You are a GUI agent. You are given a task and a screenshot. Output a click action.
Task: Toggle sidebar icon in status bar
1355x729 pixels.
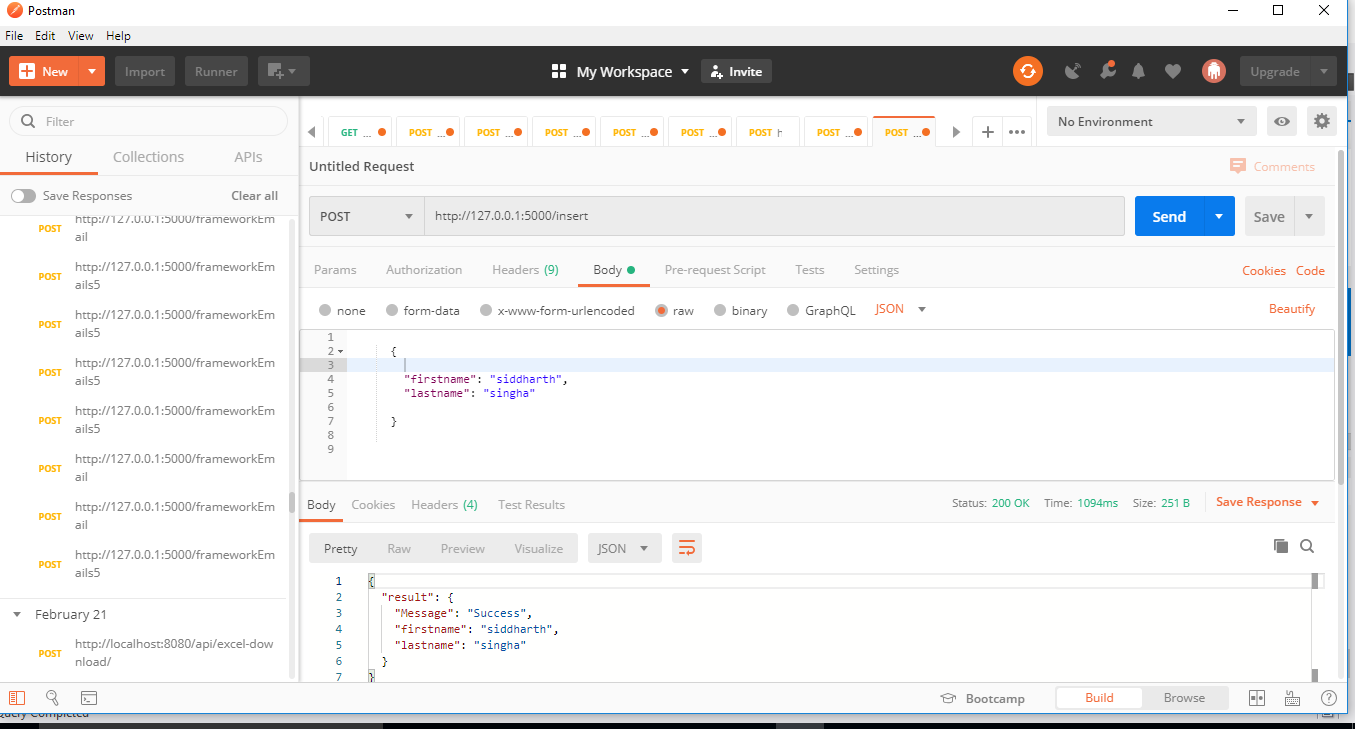coord(17,698)
